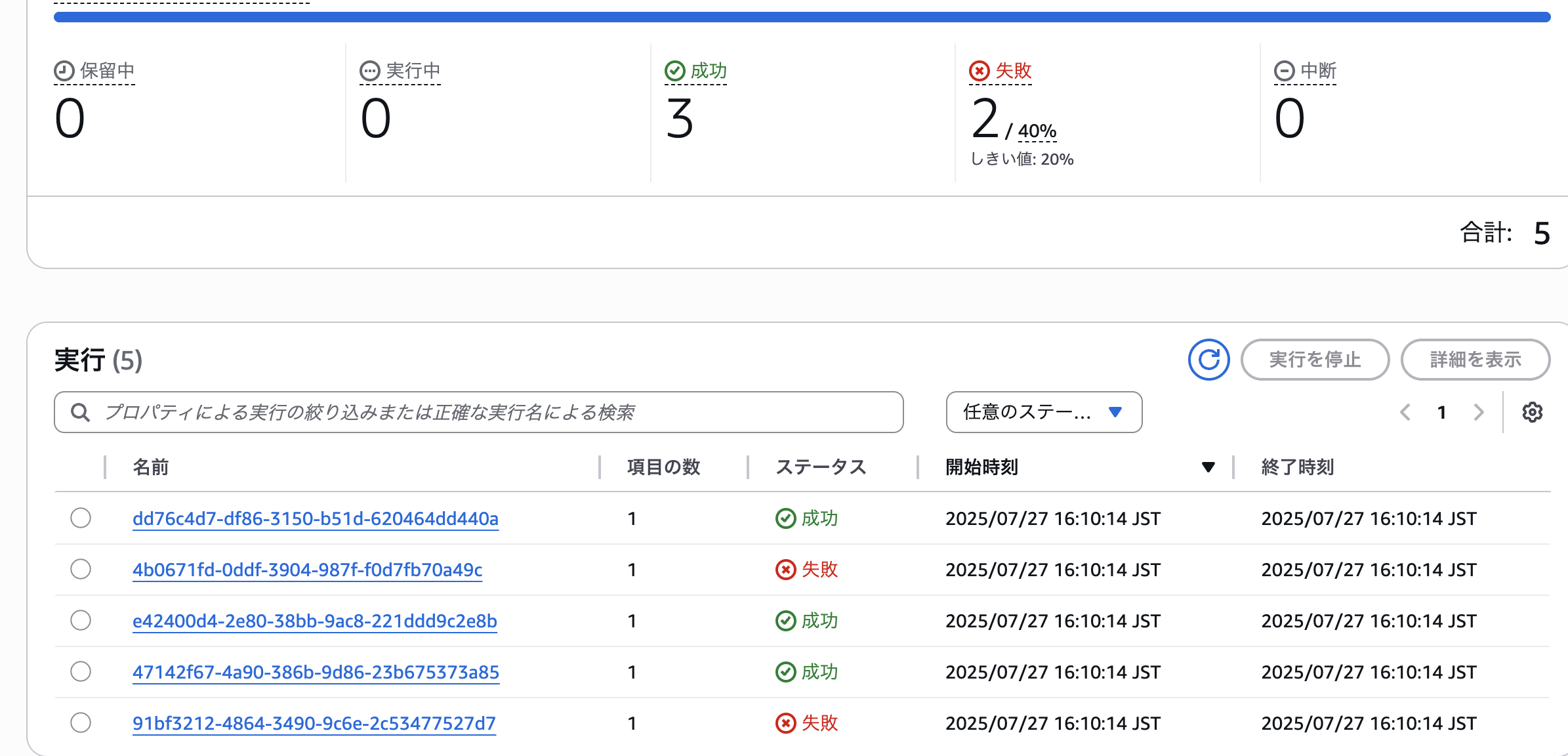
Task: Open execution dd76c4d7-df86-3150-b51d-620464dd440a
Action: click(x=316, y=518)
